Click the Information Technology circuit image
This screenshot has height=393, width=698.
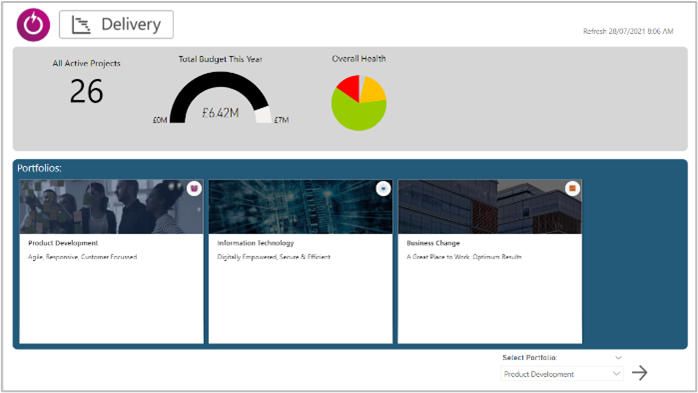tap(300, 207)
